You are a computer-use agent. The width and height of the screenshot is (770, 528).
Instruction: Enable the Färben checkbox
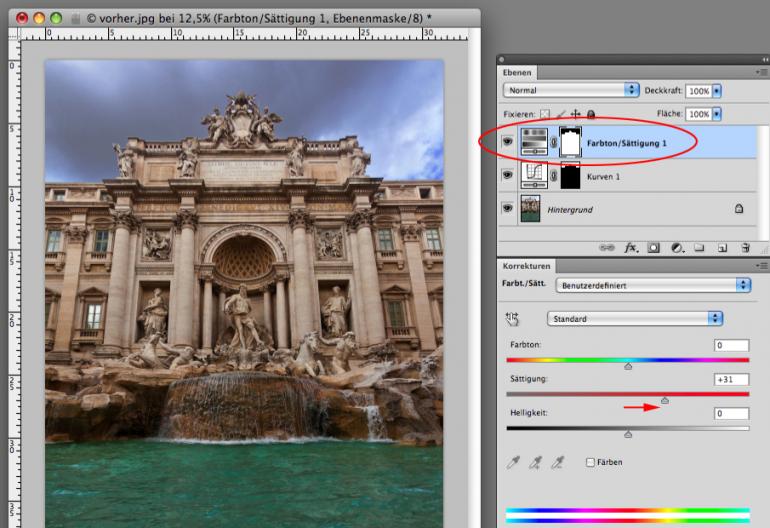pos(590,462)
